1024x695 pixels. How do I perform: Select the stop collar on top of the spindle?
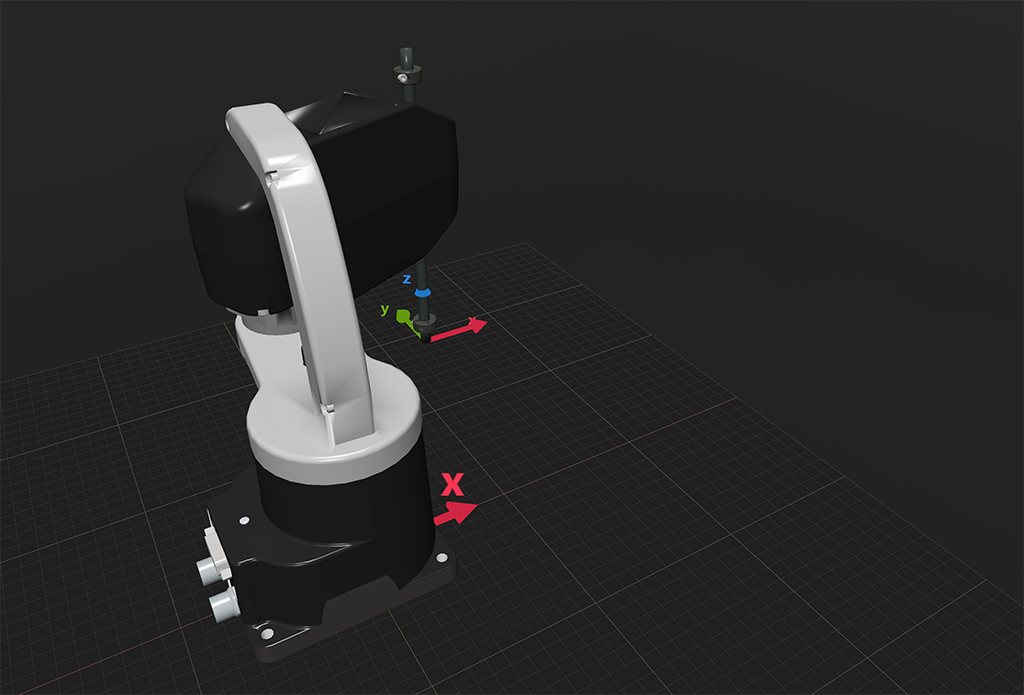click(408, 76)
